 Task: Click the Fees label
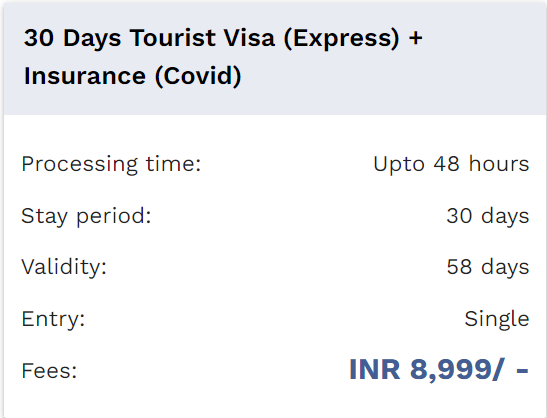(49, 371)
